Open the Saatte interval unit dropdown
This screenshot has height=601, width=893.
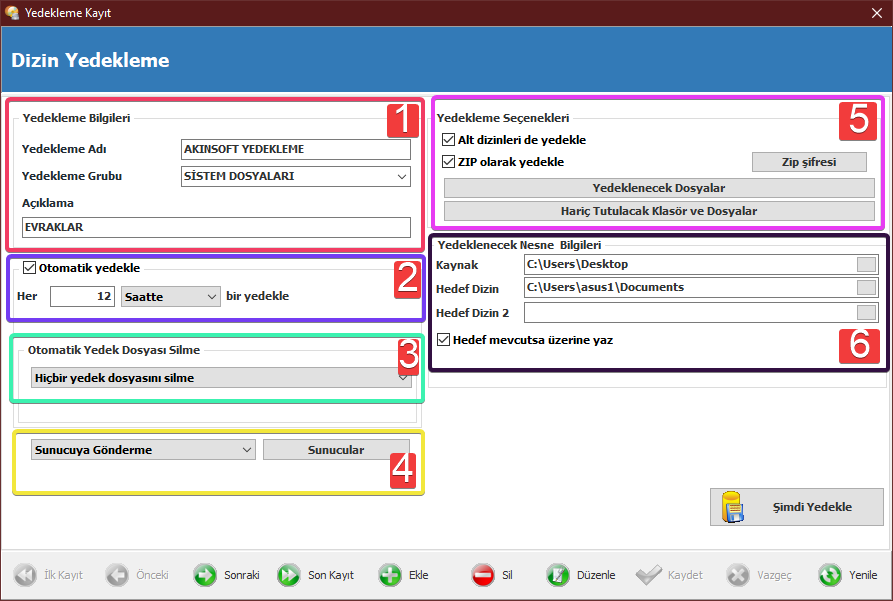[170, 297]
